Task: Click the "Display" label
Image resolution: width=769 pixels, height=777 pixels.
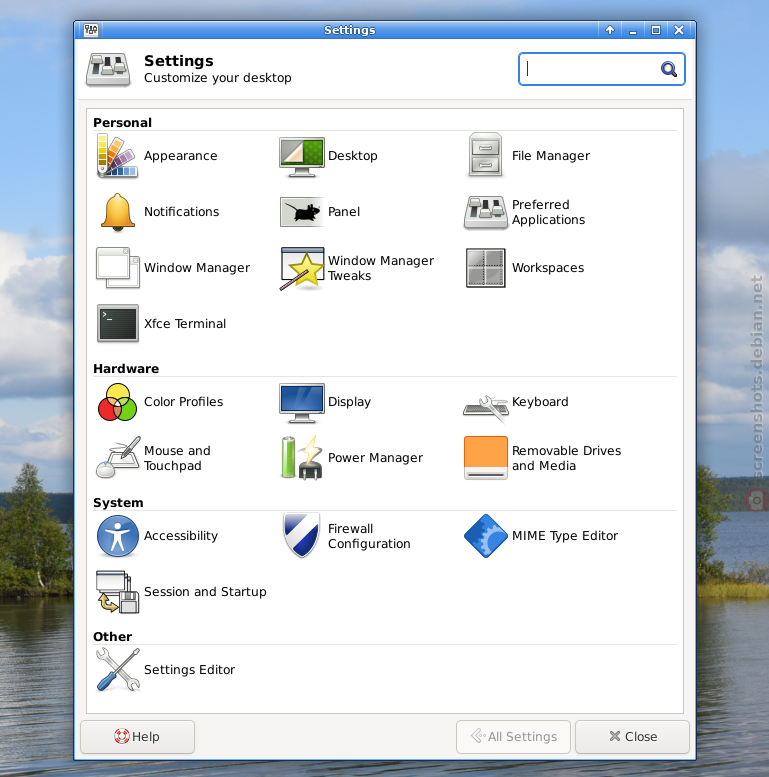Action: (x=349, y=401)
